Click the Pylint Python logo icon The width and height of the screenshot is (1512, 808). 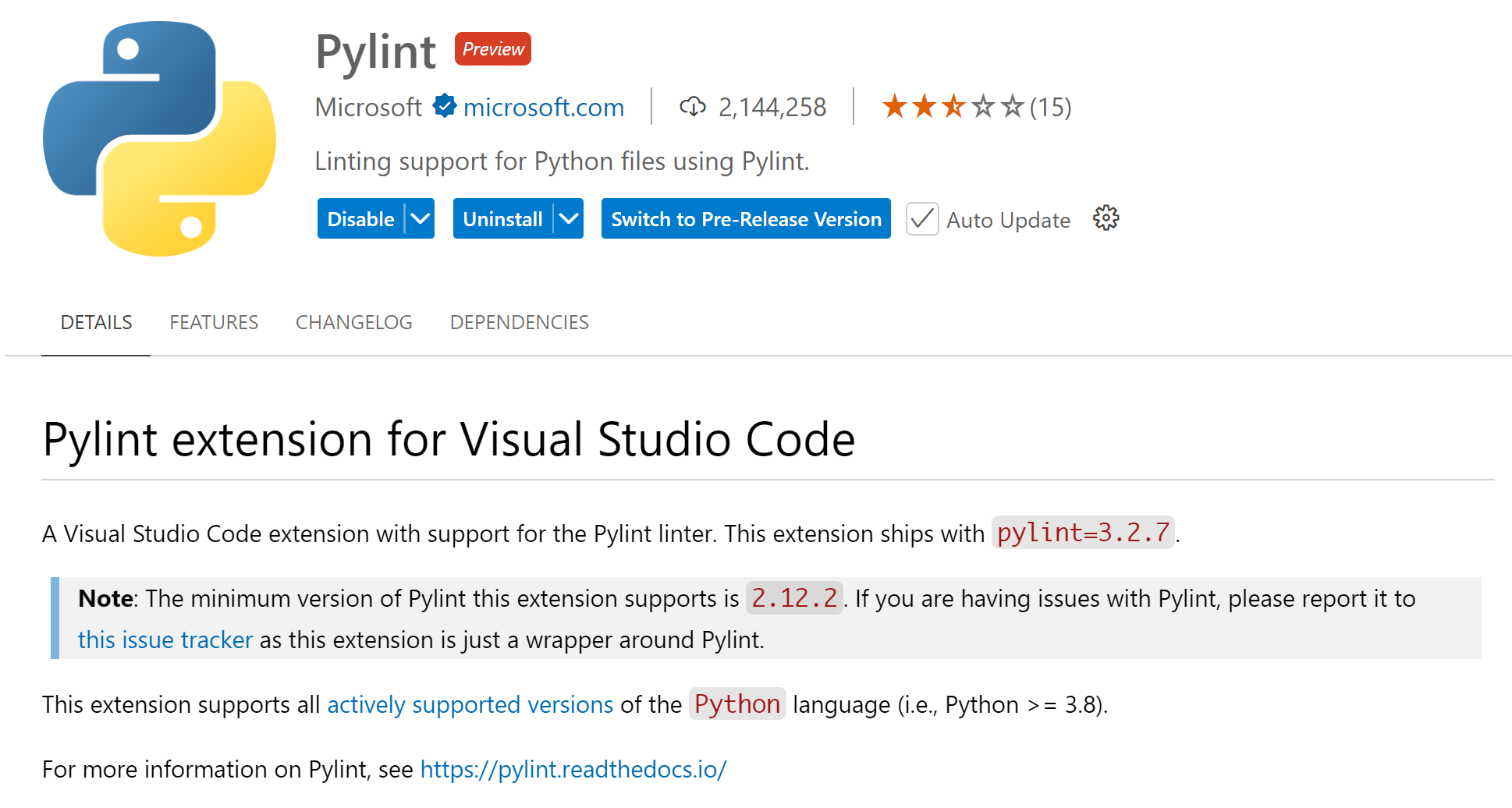coord(159,138)
